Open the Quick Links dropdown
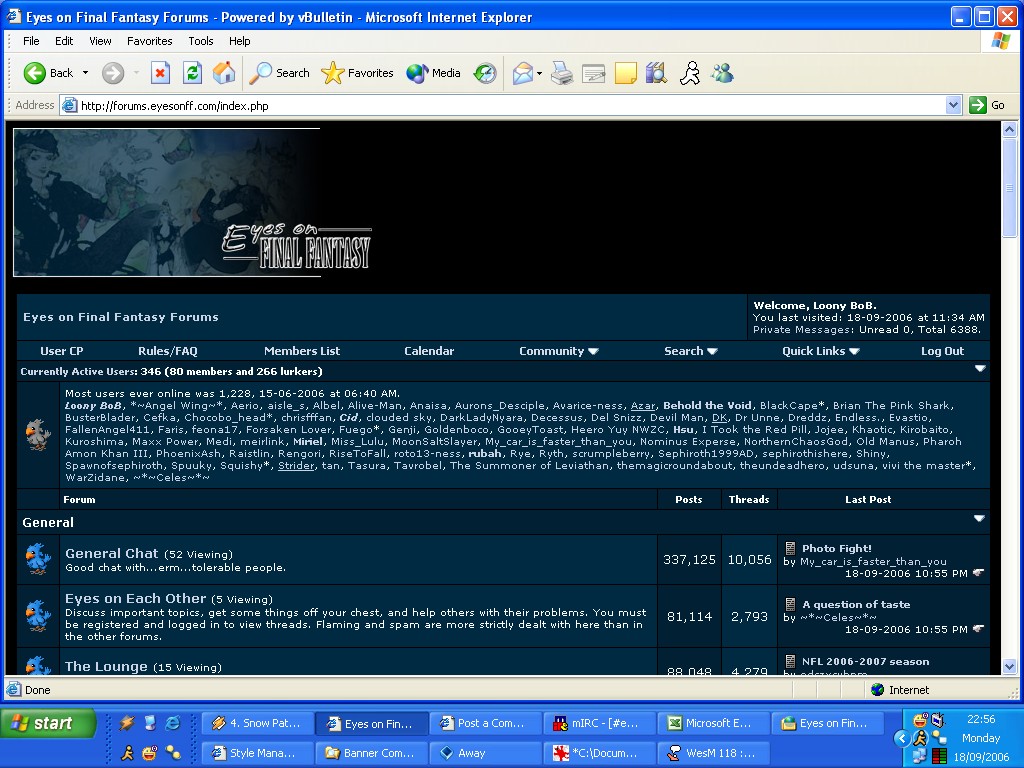 click(x=820, y=351)
